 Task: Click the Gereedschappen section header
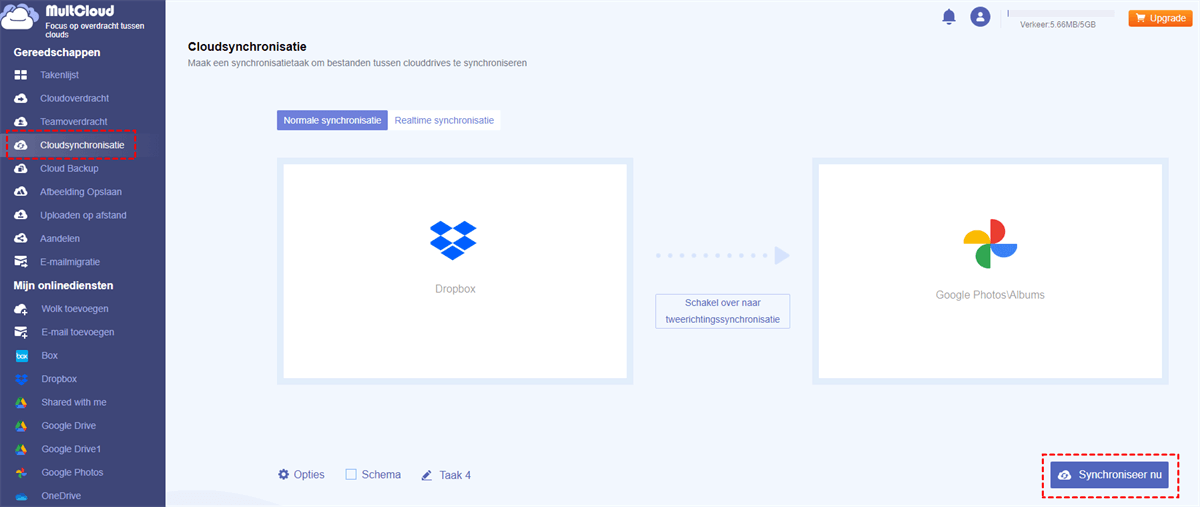(x=56, y=52)
